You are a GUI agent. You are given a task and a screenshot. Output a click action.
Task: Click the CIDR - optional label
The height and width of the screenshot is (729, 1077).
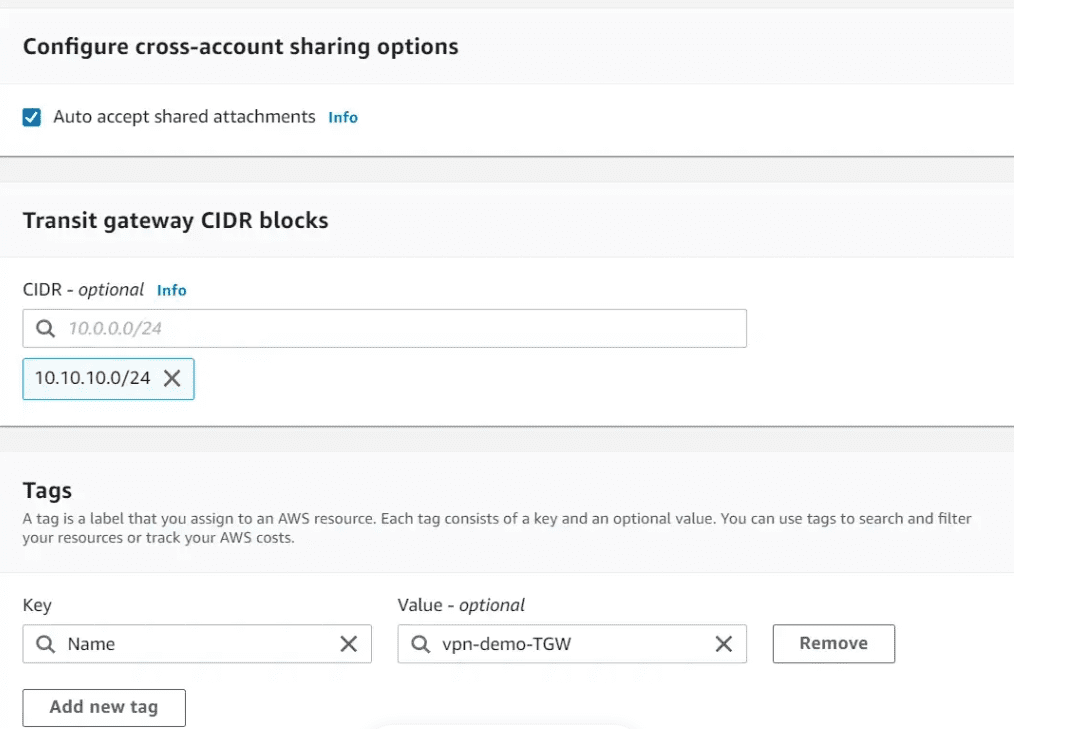pyautogui.click(x=83, y=290)
